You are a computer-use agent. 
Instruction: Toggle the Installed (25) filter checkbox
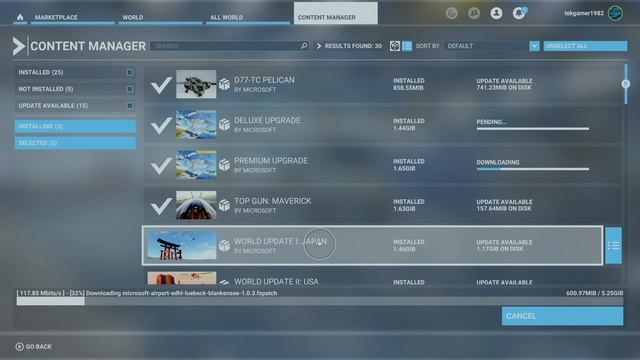point(130,72)
